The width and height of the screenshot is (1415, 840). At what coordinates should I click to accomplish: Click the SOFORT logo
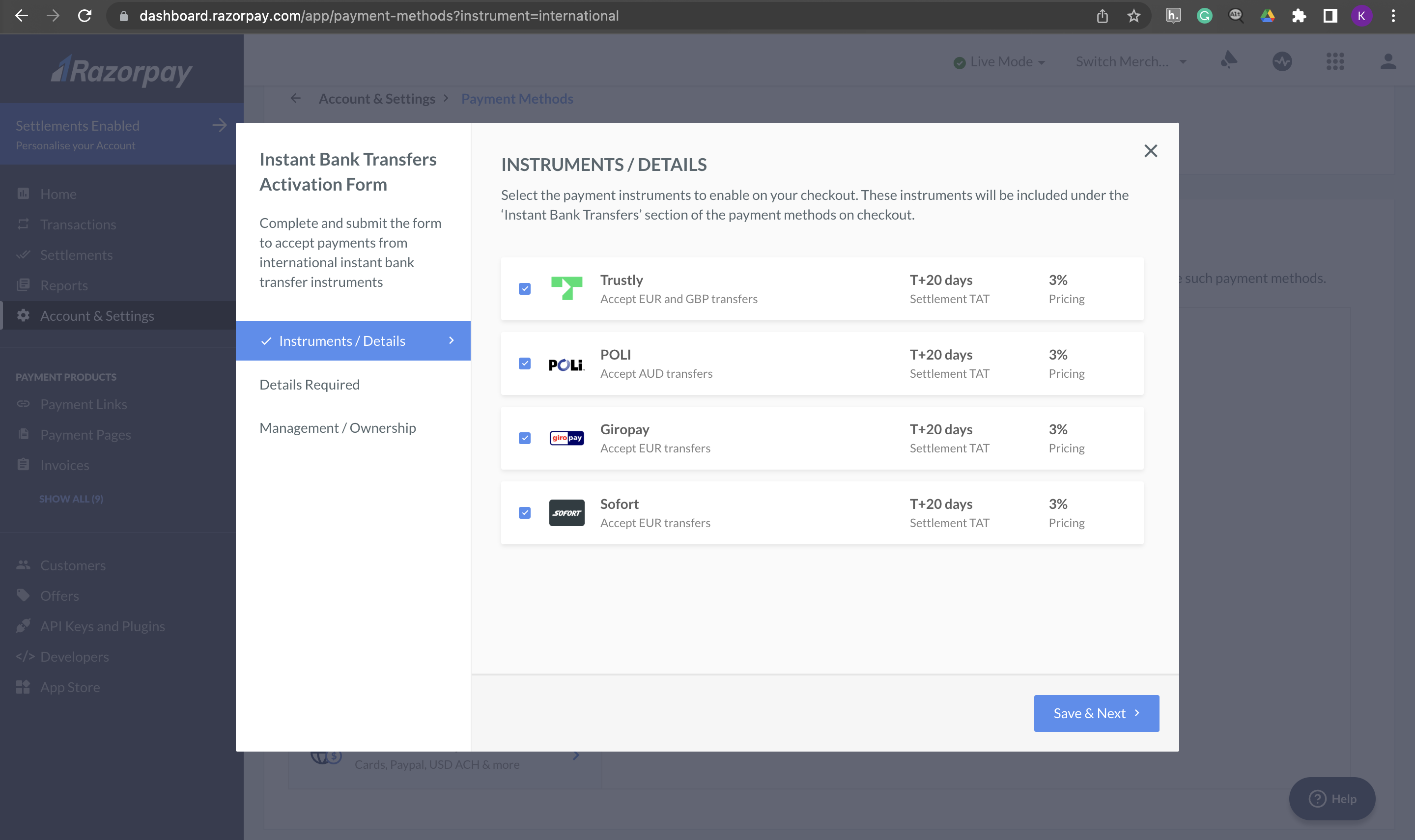point(566,513)
